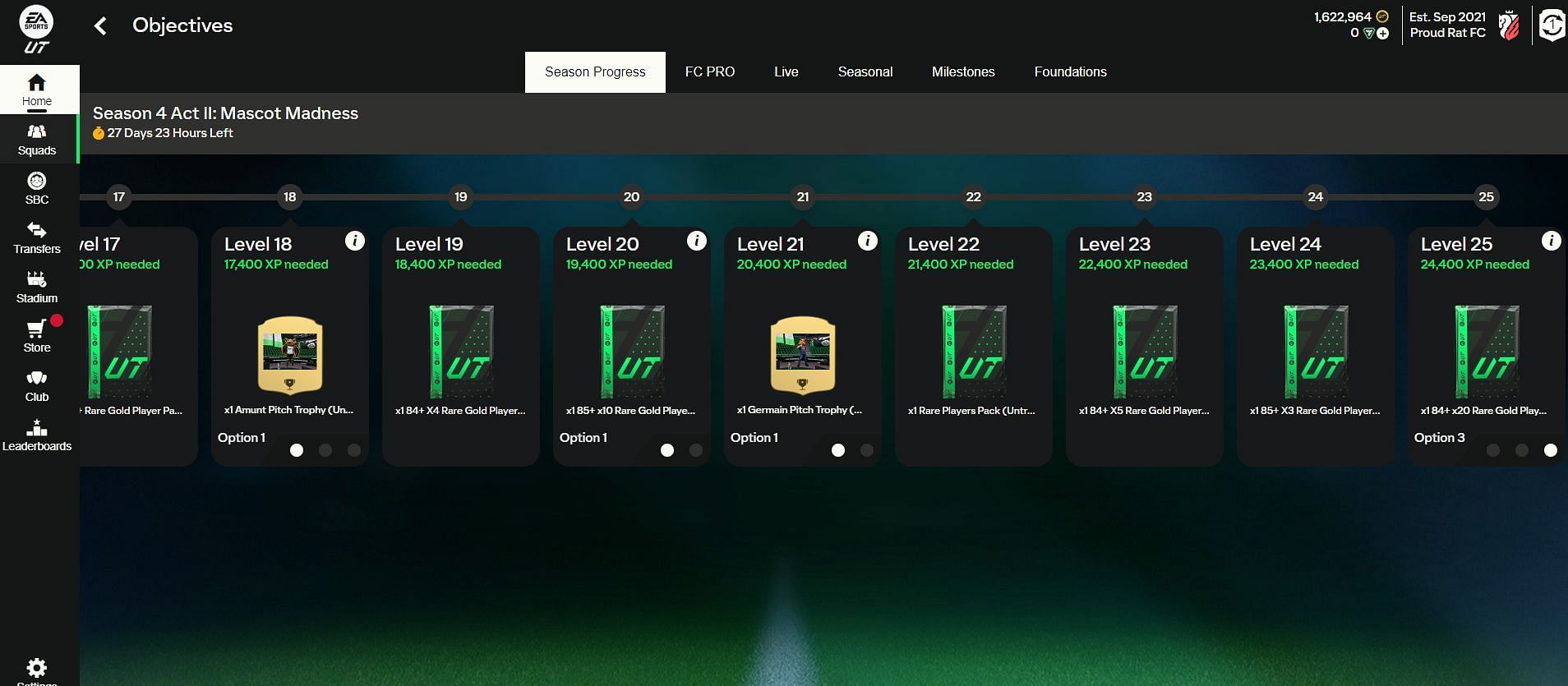1568x686 pixels.
Task: Select first option dot on Level 21
Action: point(838,450)
